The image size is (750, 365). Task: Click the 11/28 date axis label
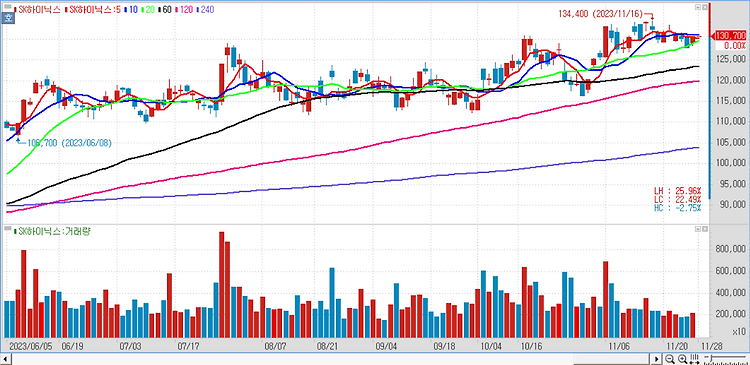point(711,345)
